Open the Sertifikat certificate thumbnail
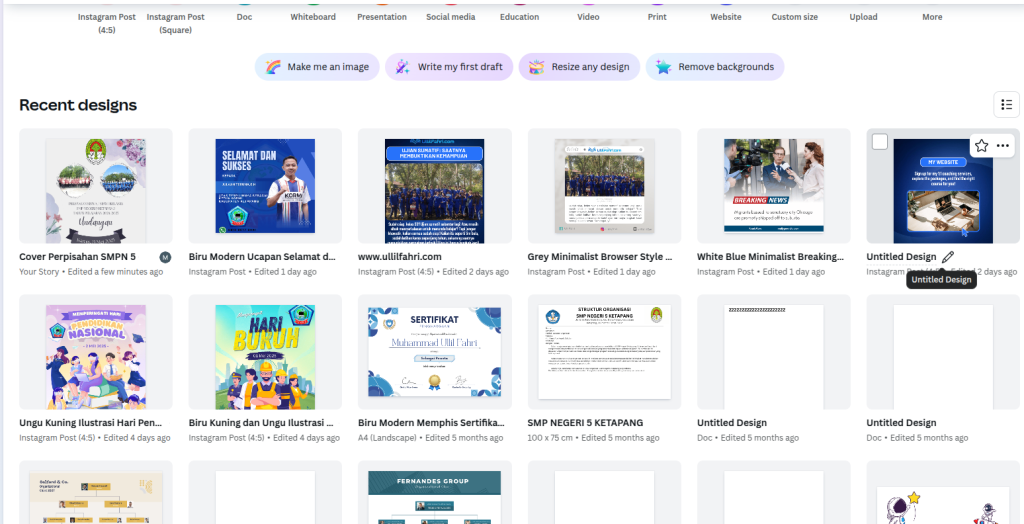1024x524 pixels. point(434,352)
